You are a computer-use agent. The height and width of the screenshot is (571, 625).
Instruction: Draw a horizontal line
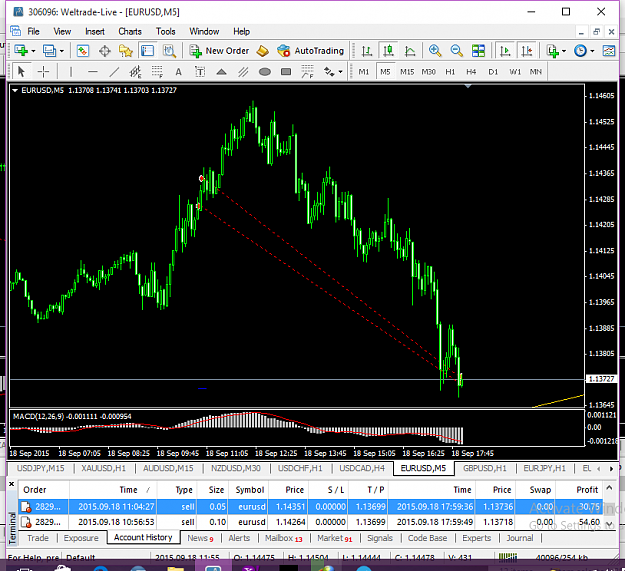(92, 72)
